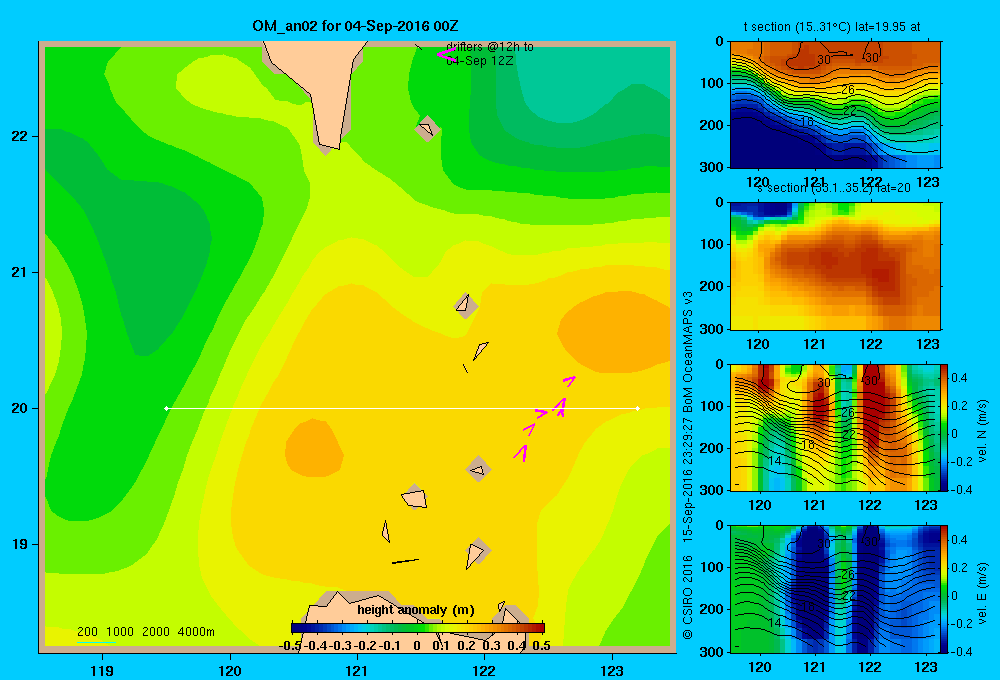Screen dimensions: 1000x680
Task: Click longitude label "123" under the main map
Action: 612,670
